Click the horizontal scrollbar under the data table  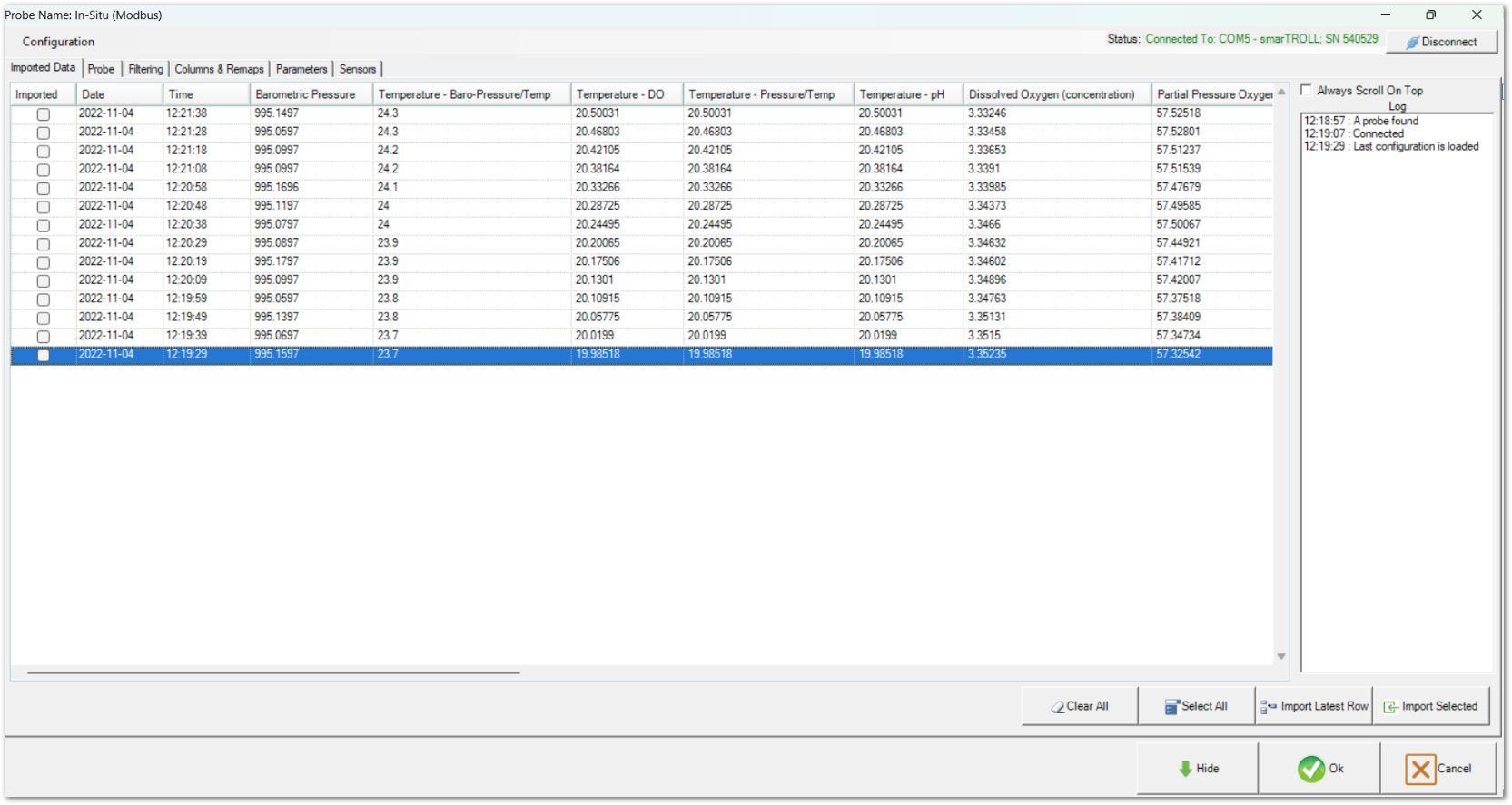click(272, 672)
